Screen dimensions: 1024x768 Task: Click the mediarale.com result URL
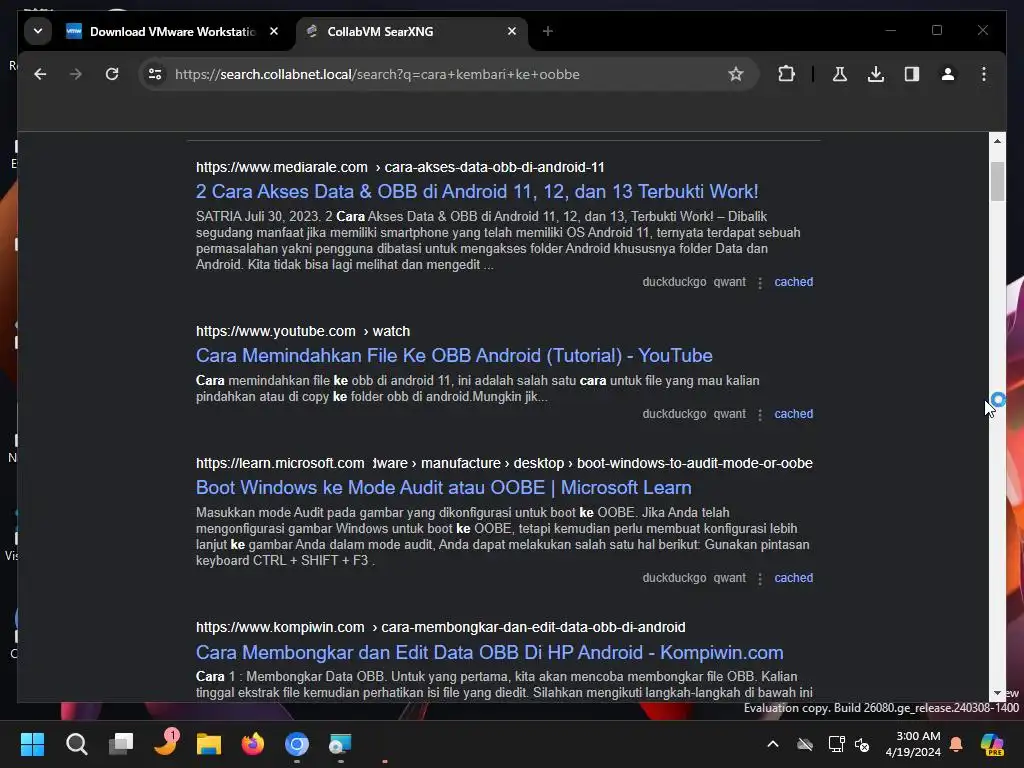(x=400, y=167)
